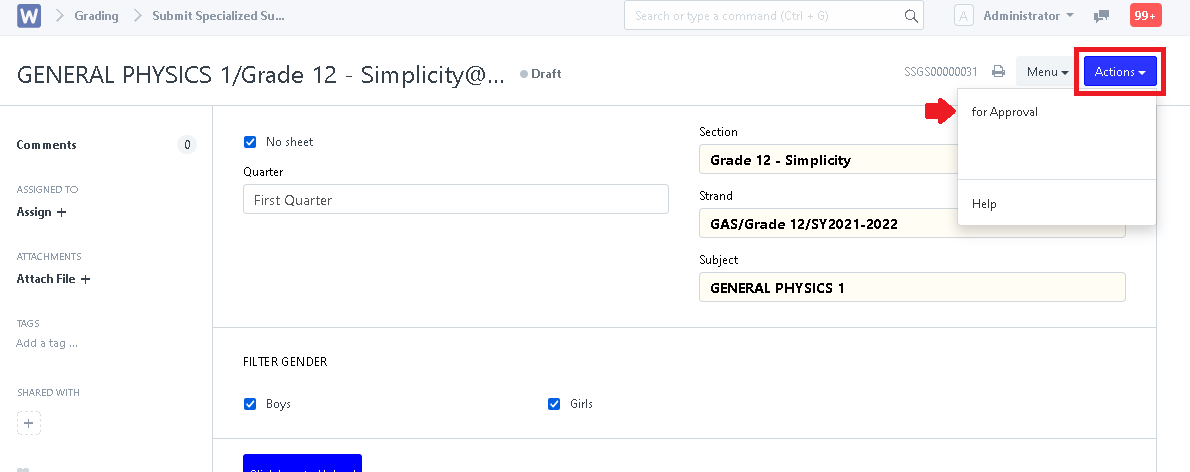1190x472 pixels.
Task: Collapse the Actions dropdown button
Action: pyautogui.click(x=1120, y=72)
